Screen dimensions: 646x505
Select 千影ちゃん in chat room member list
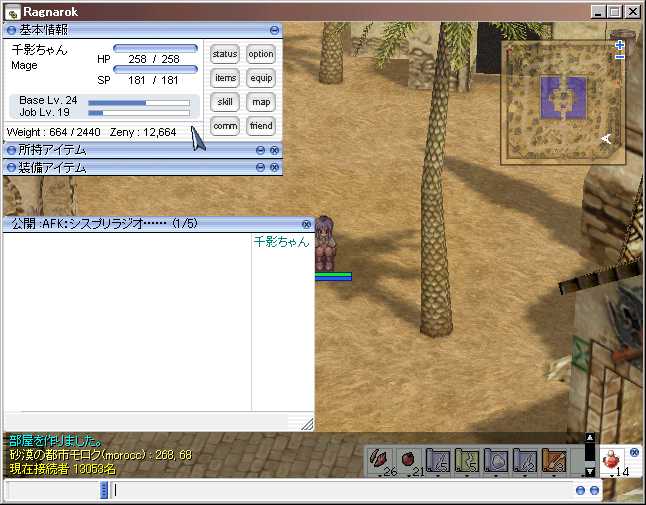click(281, 241)
